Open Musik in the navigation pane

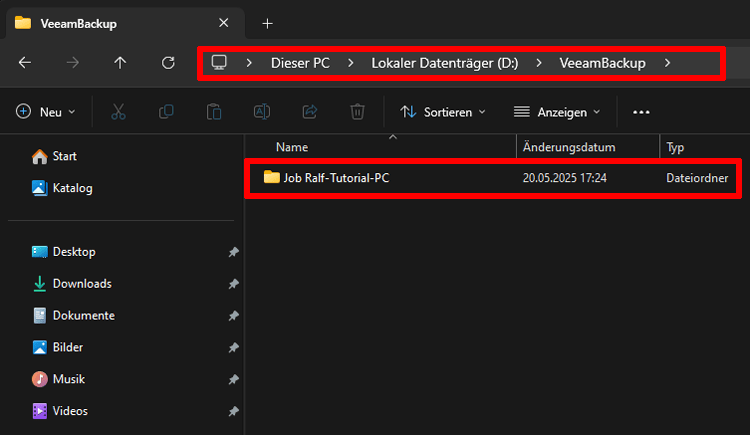[x=58, y=379]
